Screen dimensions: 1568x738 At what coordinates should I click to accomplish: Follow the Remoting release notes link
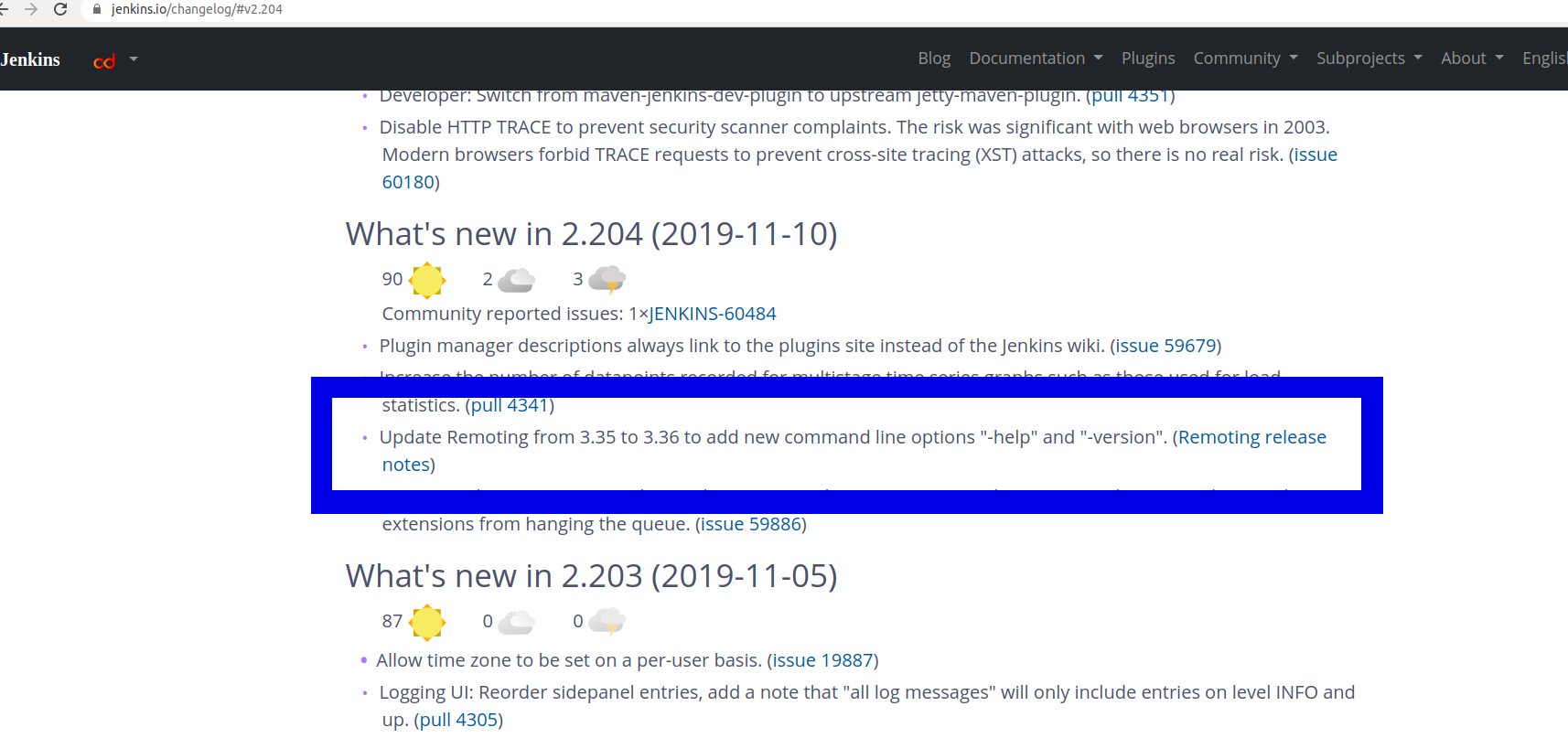click(x=1251, y=436)
